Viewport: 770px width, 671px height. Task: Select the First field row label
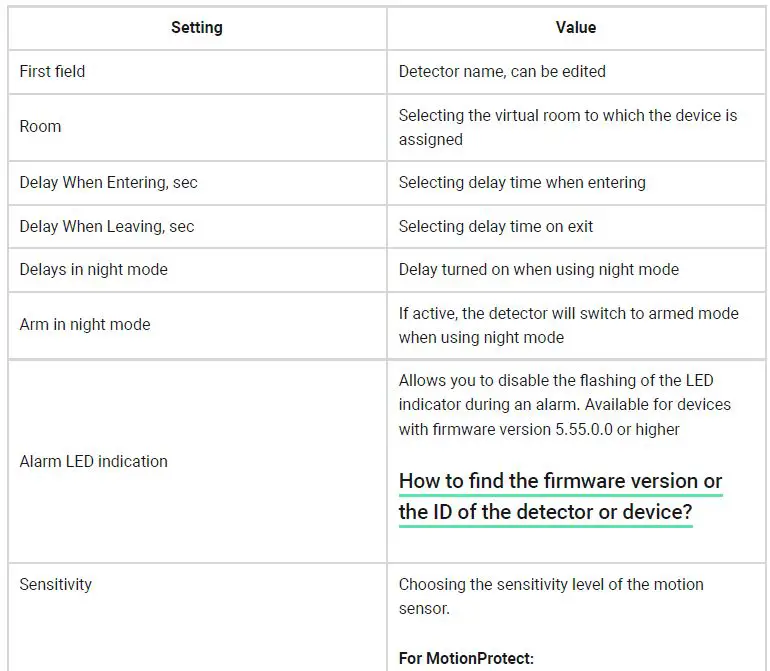tap(53, 71)
